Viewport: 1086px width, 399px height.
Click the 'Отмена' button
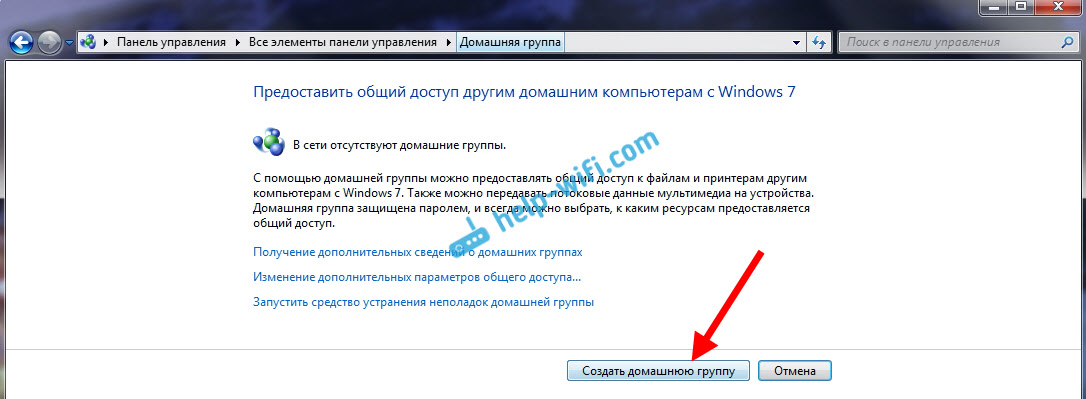click(795, 371)
